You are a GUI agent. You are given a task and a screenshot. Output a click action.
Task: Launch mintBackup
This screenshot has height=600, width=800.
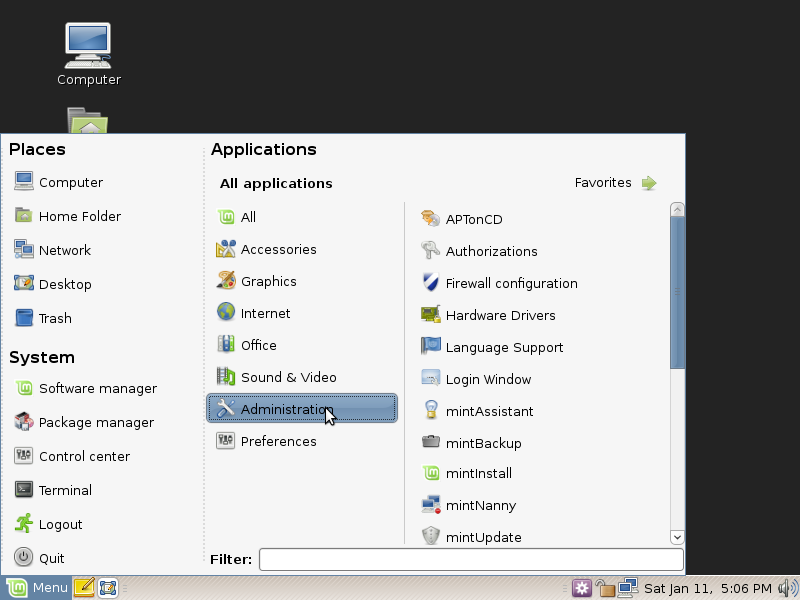click(471, 443)
